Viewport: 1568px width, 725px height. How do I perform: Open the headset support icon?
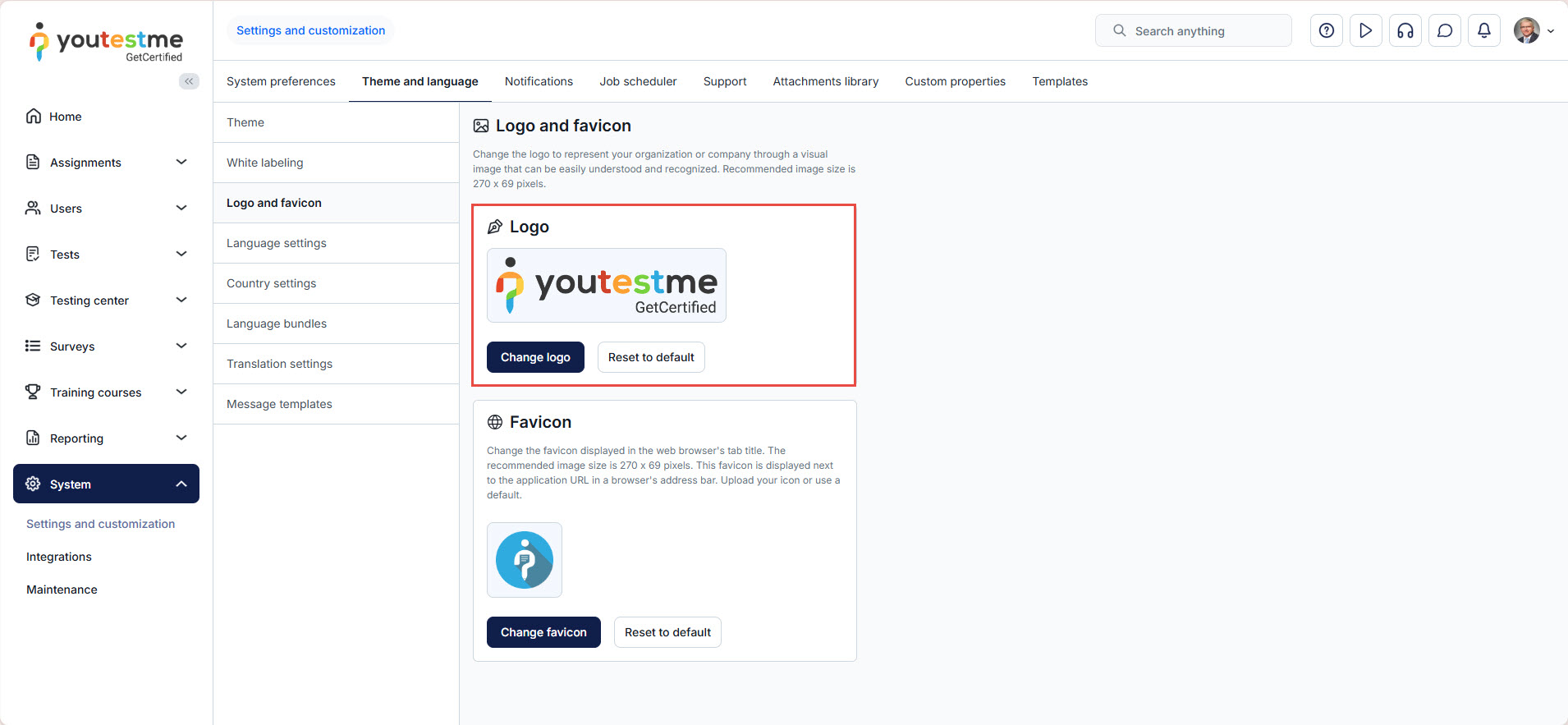point(1405,30)
